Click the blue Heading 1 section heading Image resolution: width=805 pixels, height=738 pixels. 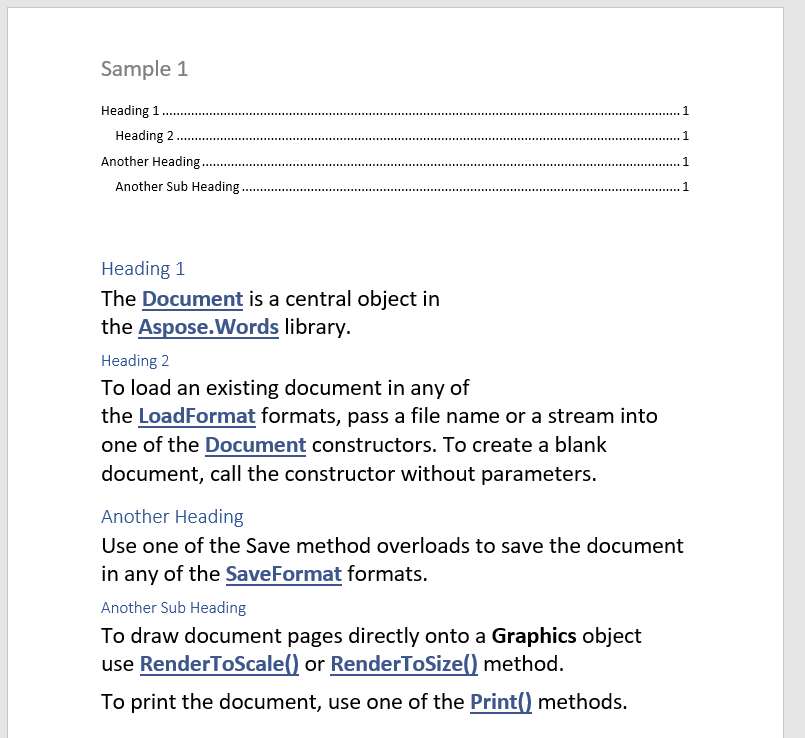(x=143, y=269)
